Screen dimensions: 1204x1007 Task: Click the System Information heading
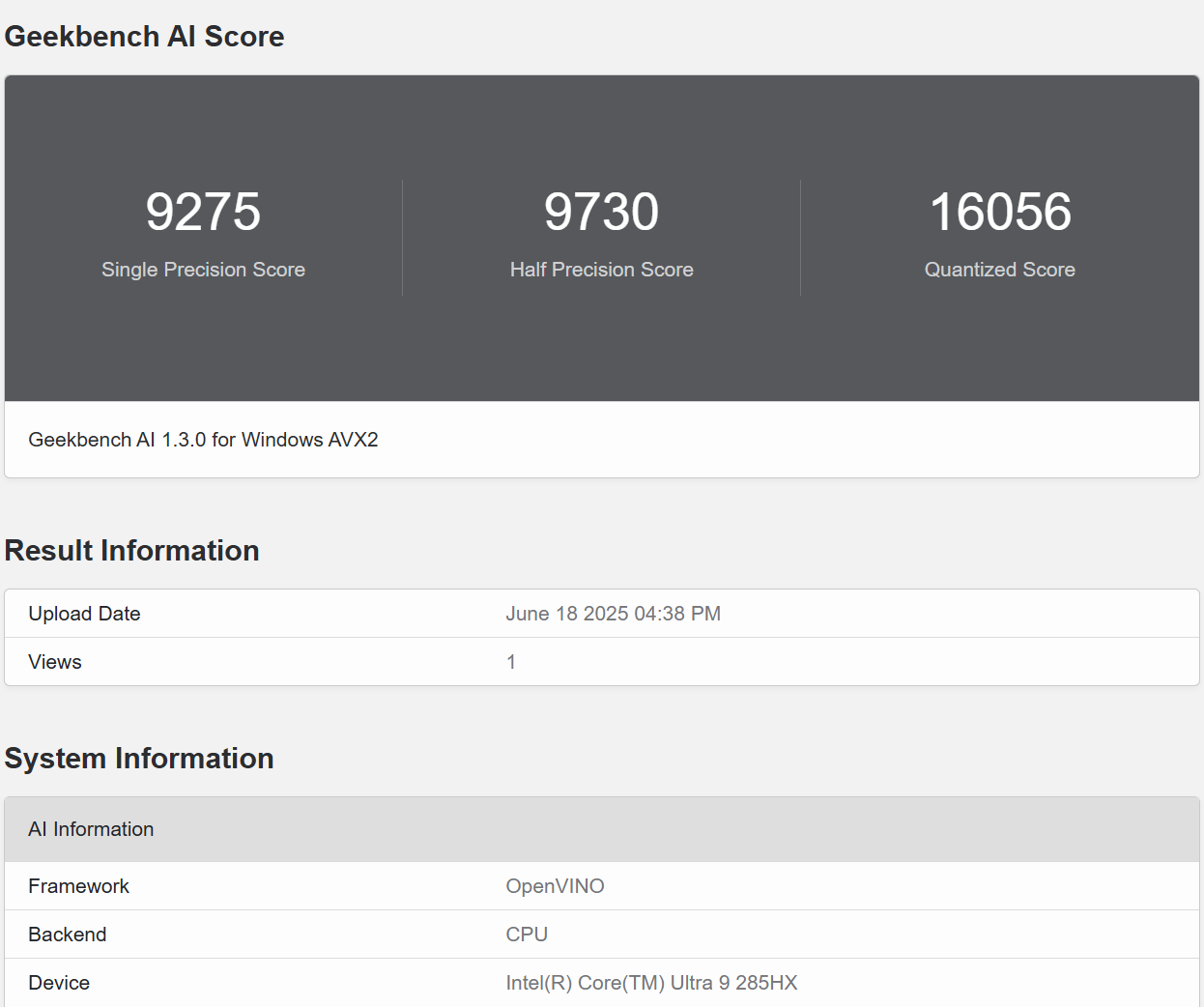click(139, 759)
